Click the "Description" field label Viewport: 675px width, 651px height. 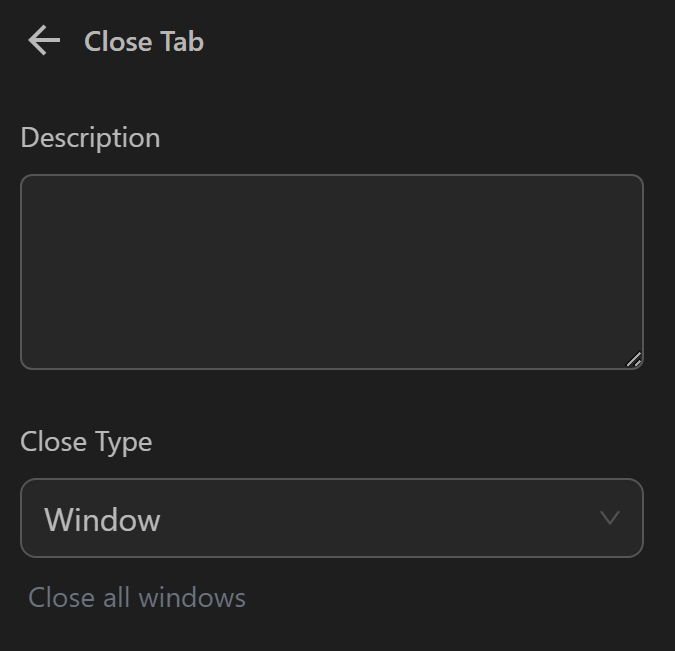(x=90, y=137)
